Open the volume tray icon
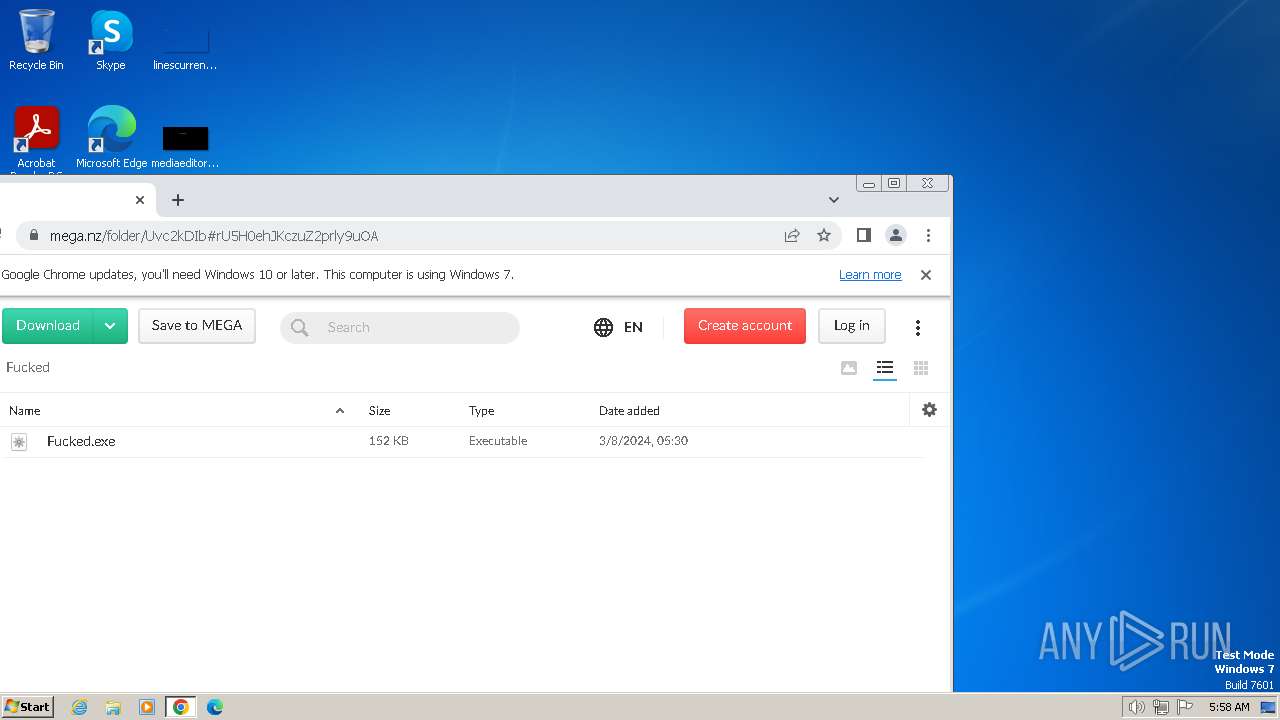The width and height of the screenshot is (1280, 720). (1136, 707)
